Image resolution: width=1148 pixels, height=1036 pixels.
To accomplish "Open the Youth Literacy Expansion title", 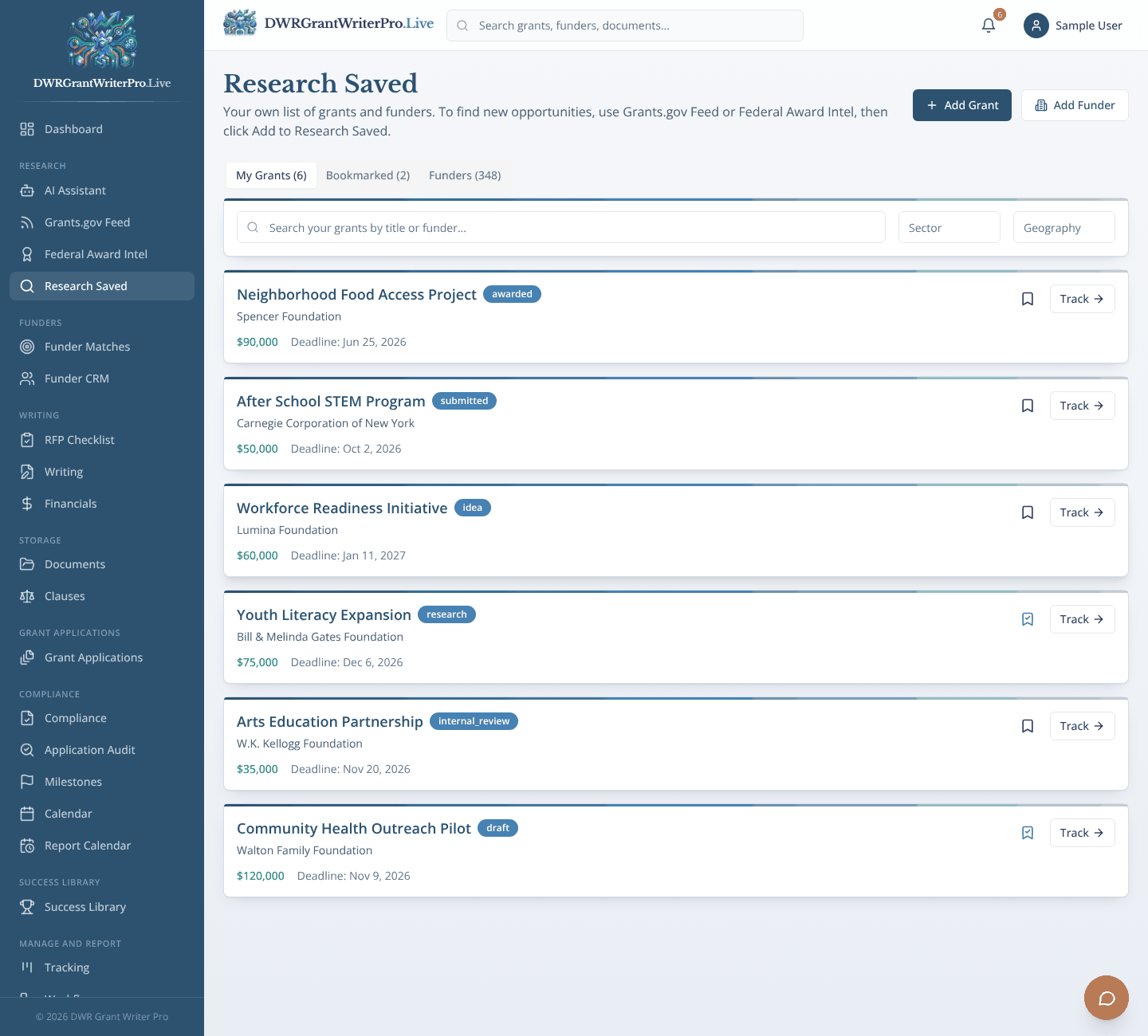I will (x=324, y=615).
